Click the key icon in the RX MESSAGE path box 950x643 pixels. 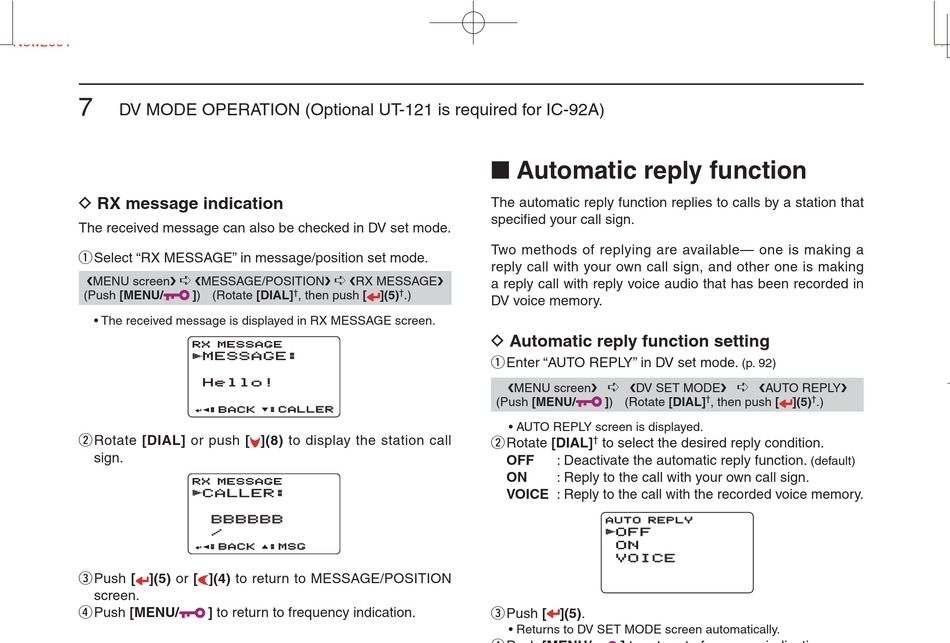point(180,296)
